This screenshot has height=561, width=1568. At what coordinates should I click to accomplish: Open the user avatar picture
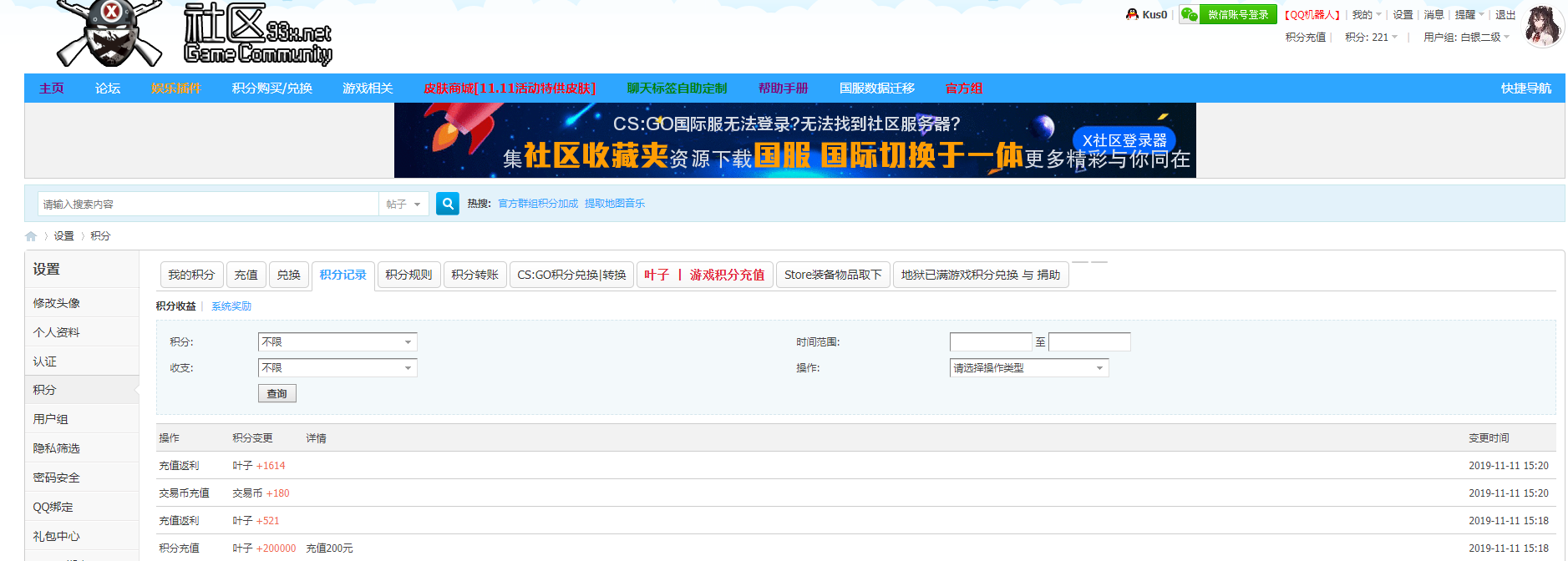(1544, 26)
